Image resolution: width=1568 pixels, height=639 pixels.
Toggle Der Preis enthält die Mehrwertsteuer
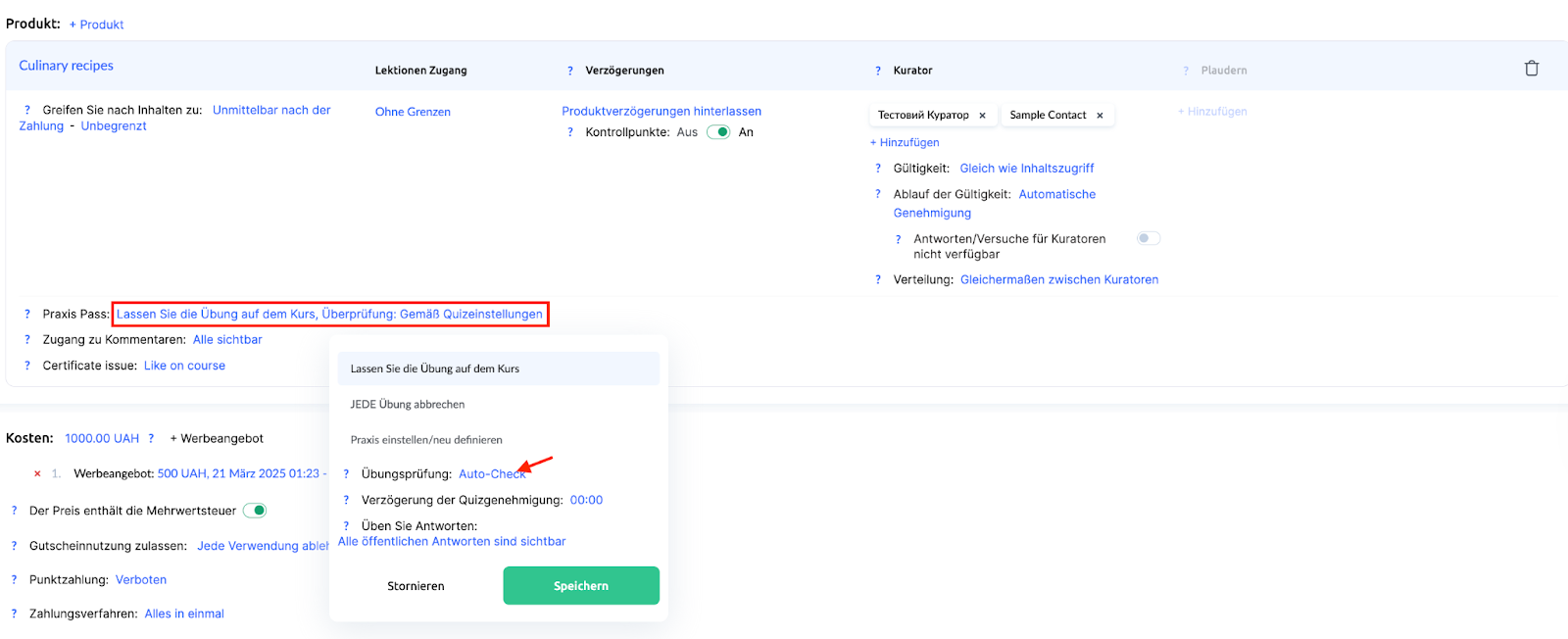pos(255,511)
